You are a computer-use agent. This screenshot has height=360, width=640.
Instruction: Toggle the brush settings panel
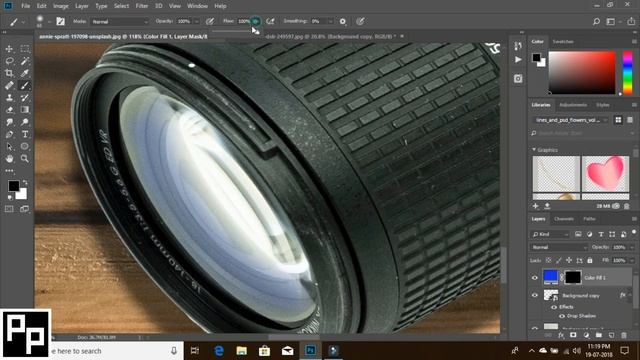pos(60,21)
